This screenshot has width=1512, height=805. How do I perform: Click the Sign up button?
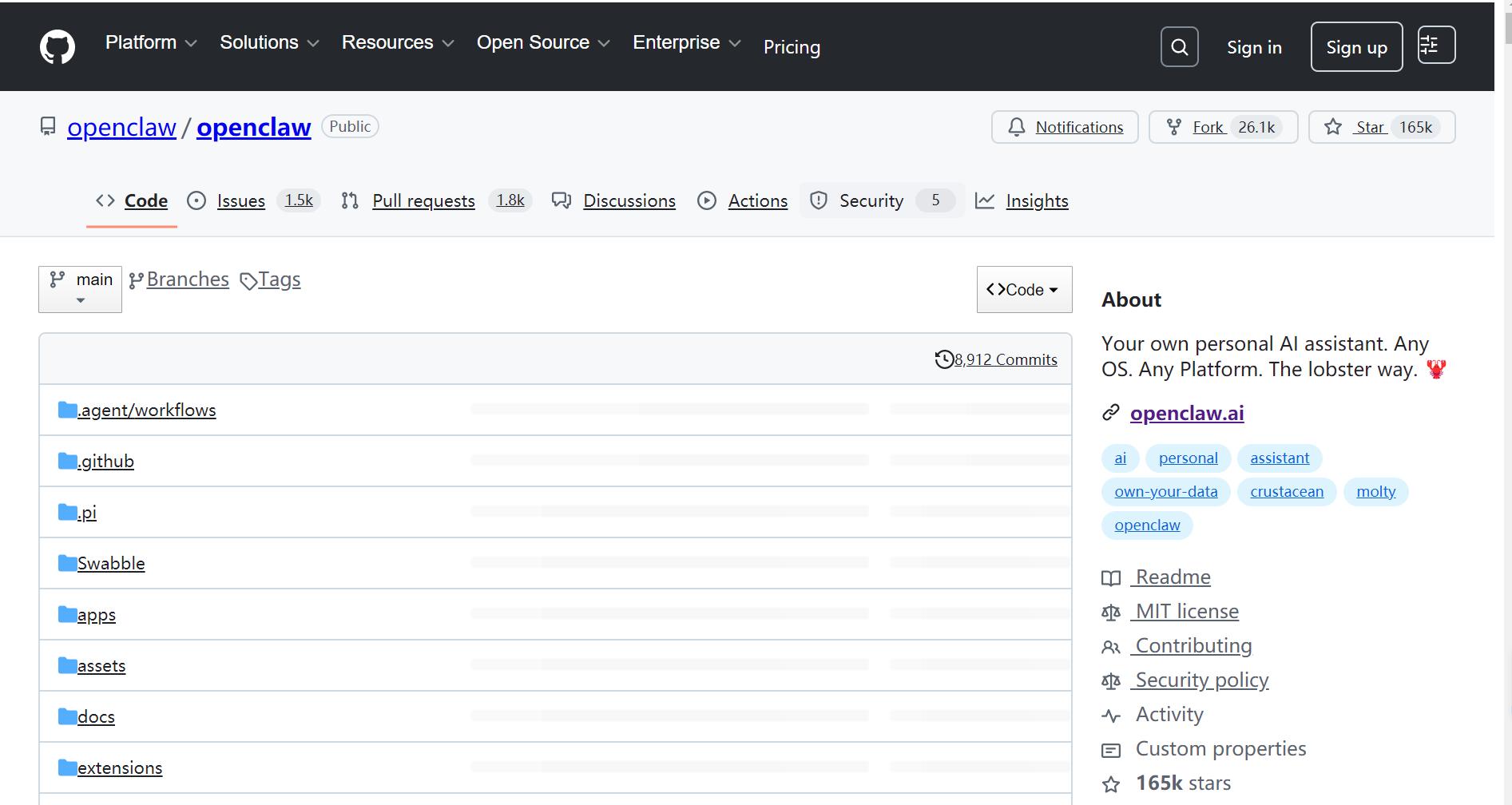coord(1355,47)
